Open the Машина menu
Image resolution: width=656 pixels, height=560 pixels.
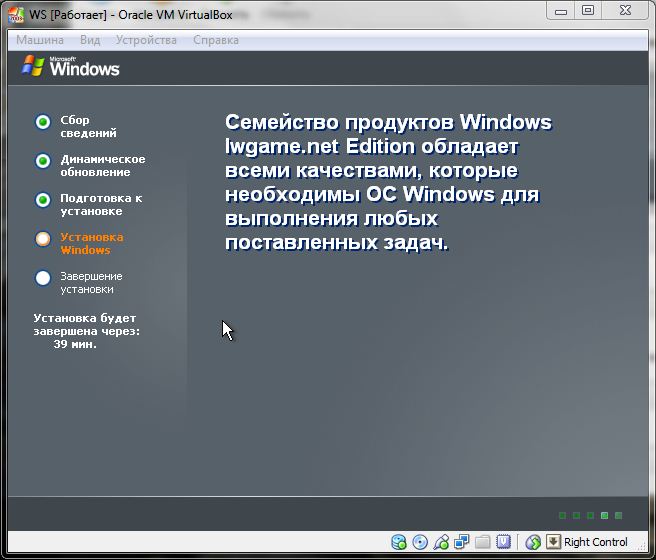click(x=40, y=40)
